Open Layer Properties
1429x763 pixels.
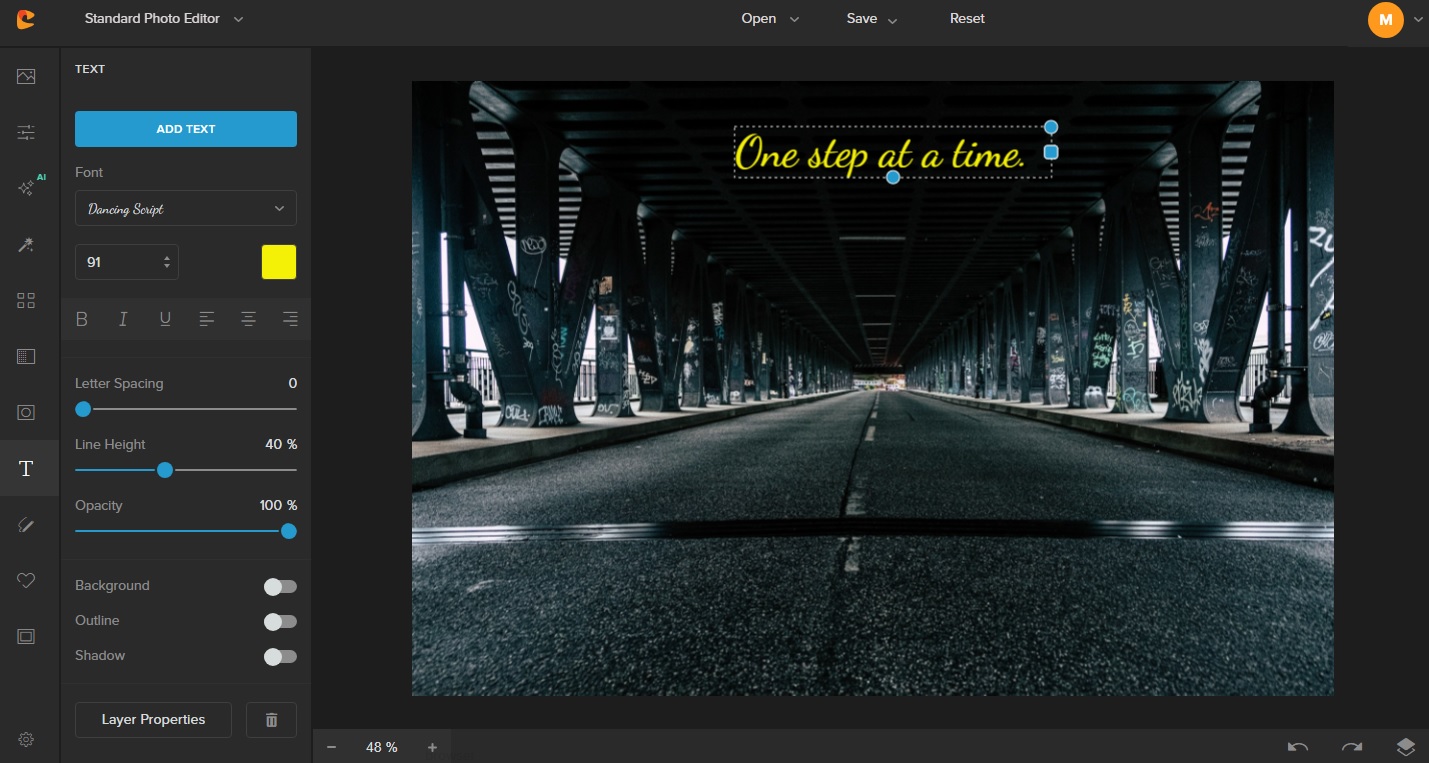tap(153, 720)
